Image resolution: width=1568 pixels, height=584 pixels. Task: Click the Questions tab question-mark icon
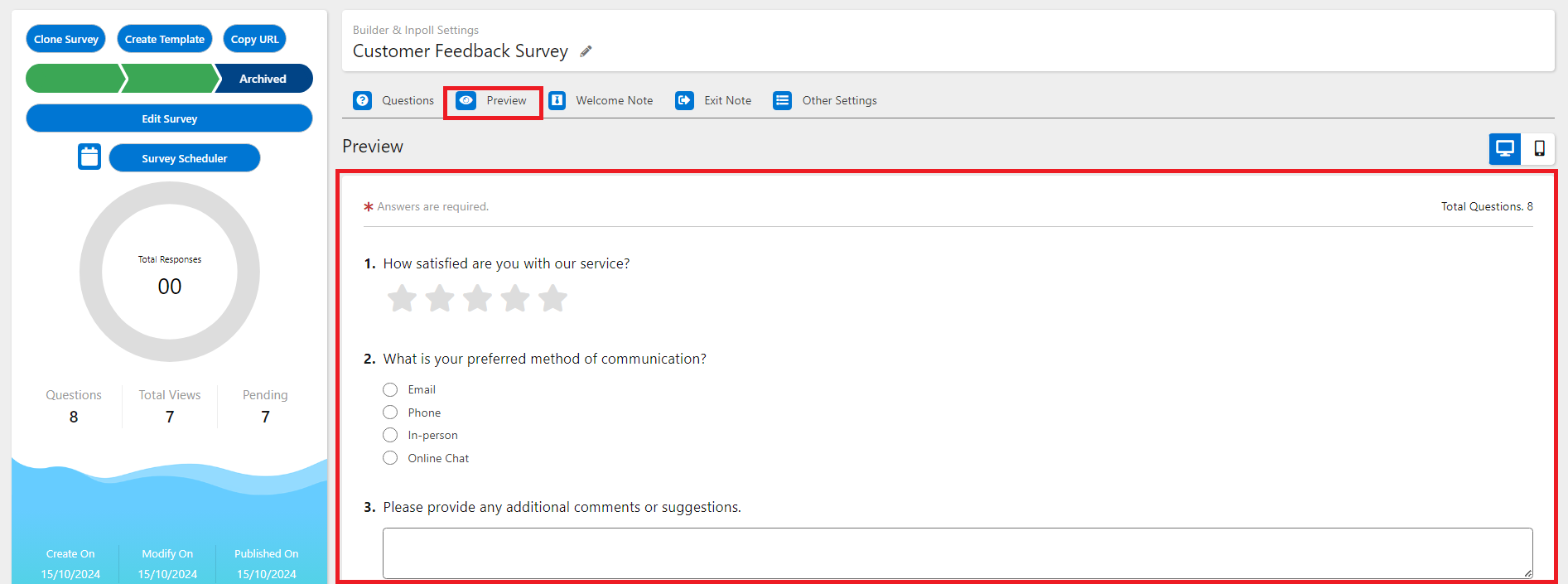(363, 100)
